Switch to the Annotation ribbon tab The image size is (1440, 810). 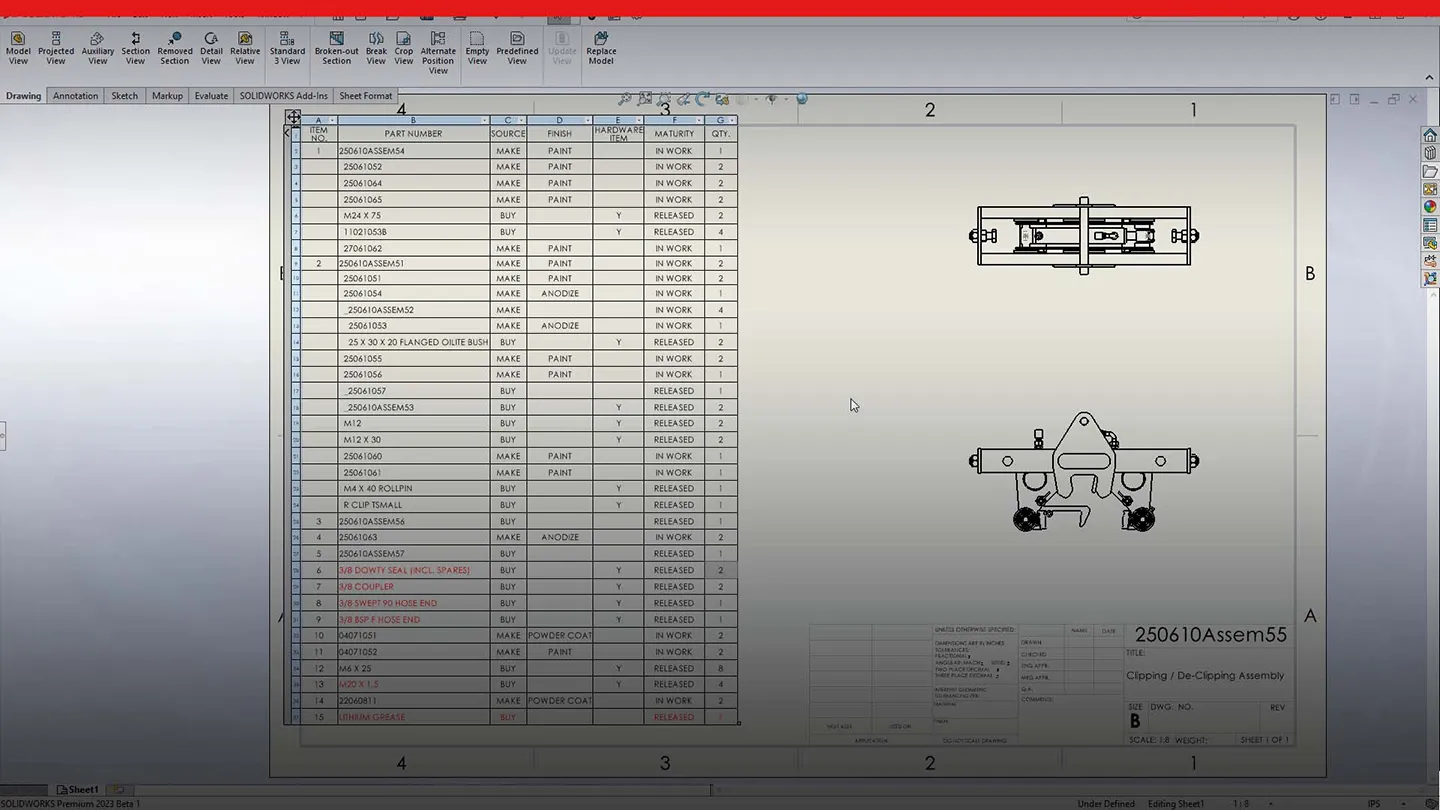click(75, 95)
